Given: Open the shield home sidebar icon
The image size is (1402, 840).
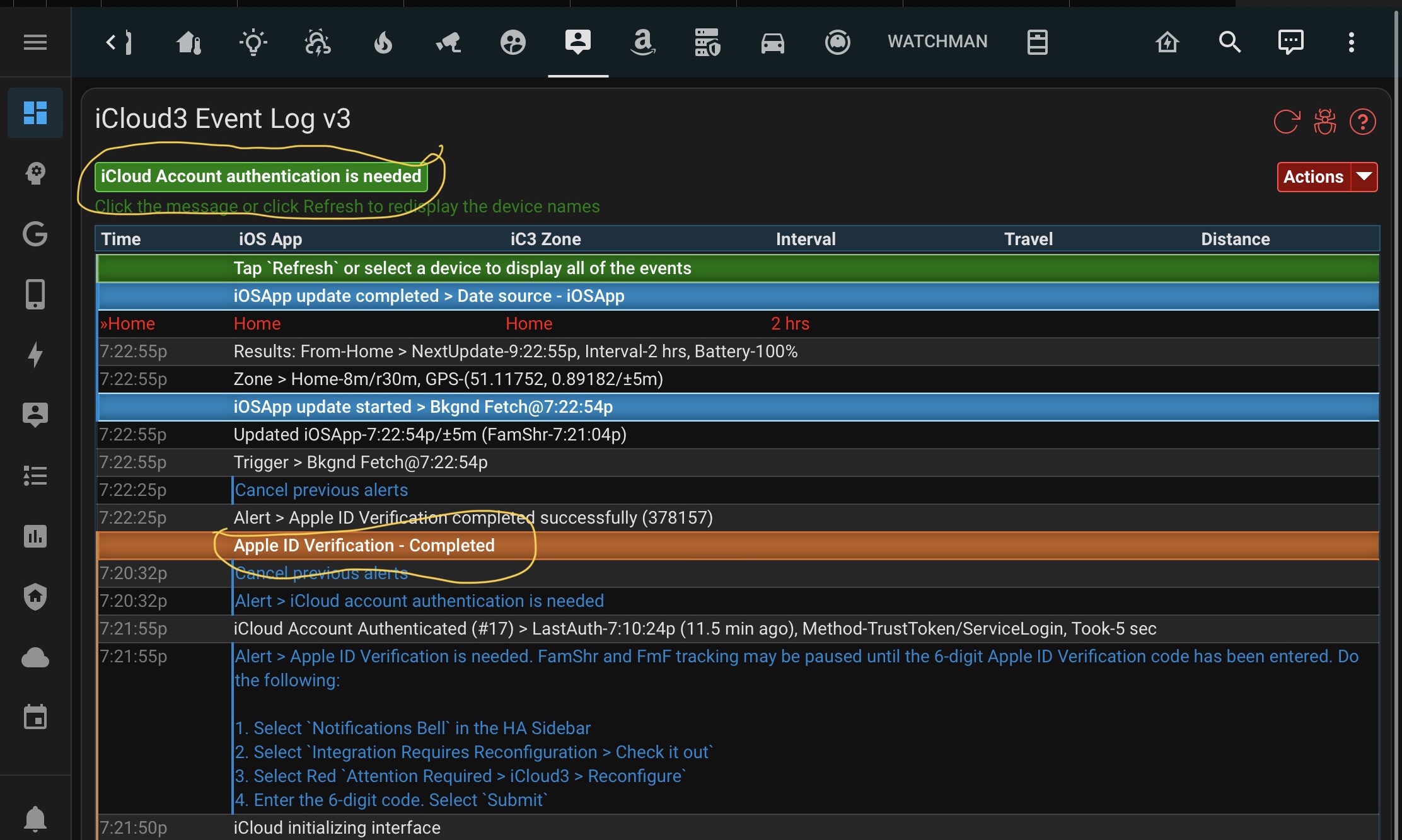Looking at the screenshot, I should pos(35,597).
